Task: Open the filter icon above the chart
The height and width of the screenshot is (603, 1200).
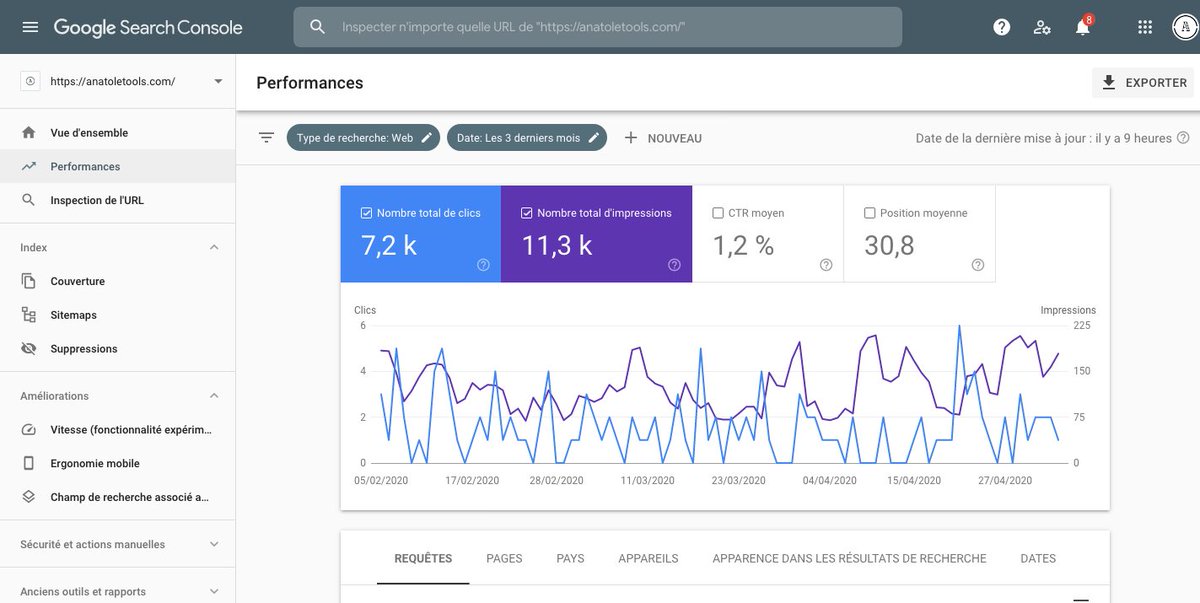Action: (265, 138)
